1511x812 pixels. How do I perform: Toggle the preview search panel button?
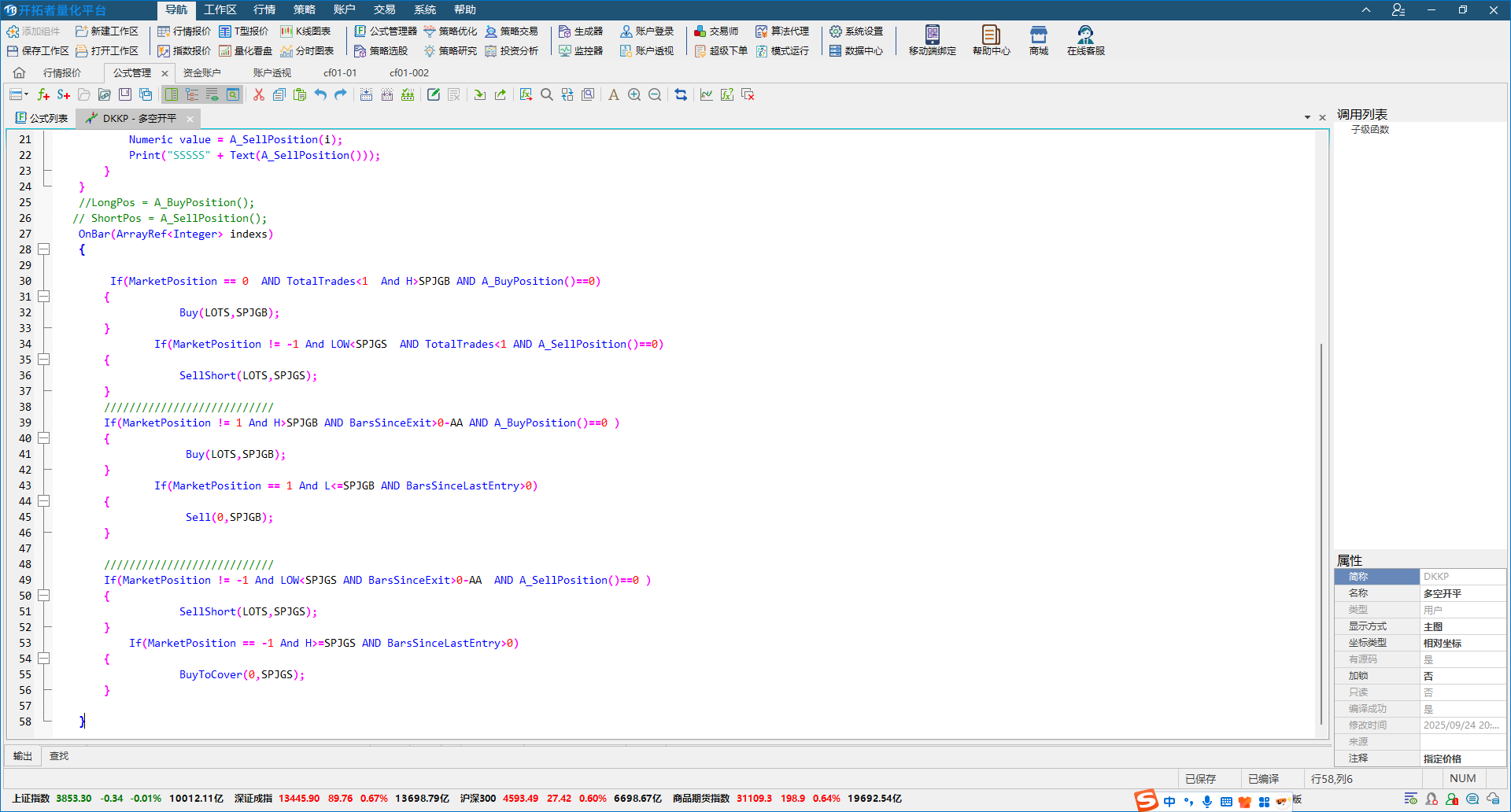pyautogui.click(x=233, y=94)
